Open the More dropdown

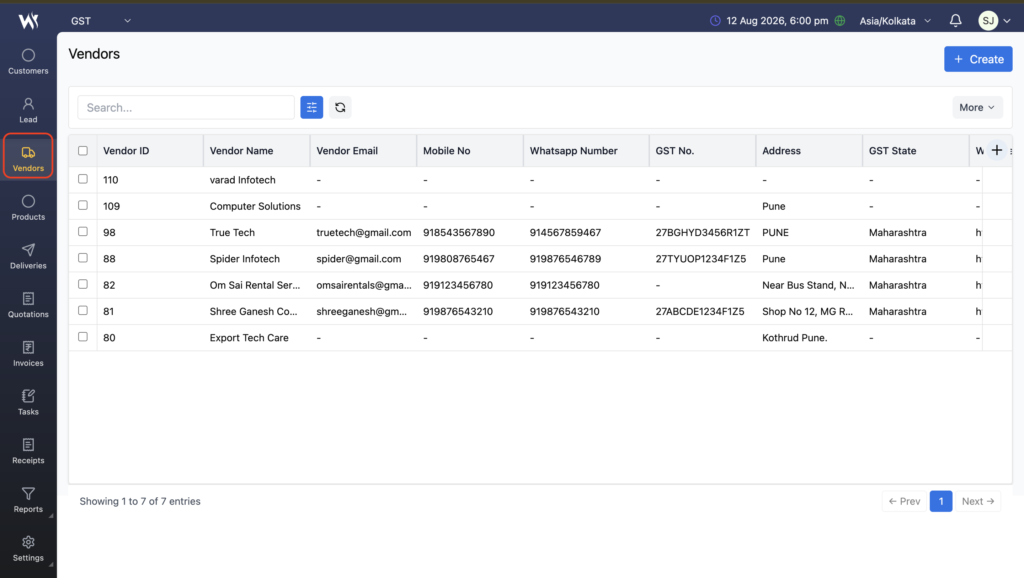(977, 107)
